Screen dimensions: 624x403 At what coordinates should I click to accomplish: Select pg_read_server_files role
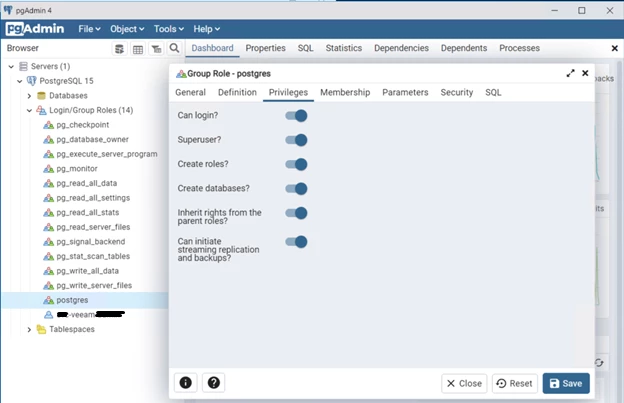coord(93,227)
